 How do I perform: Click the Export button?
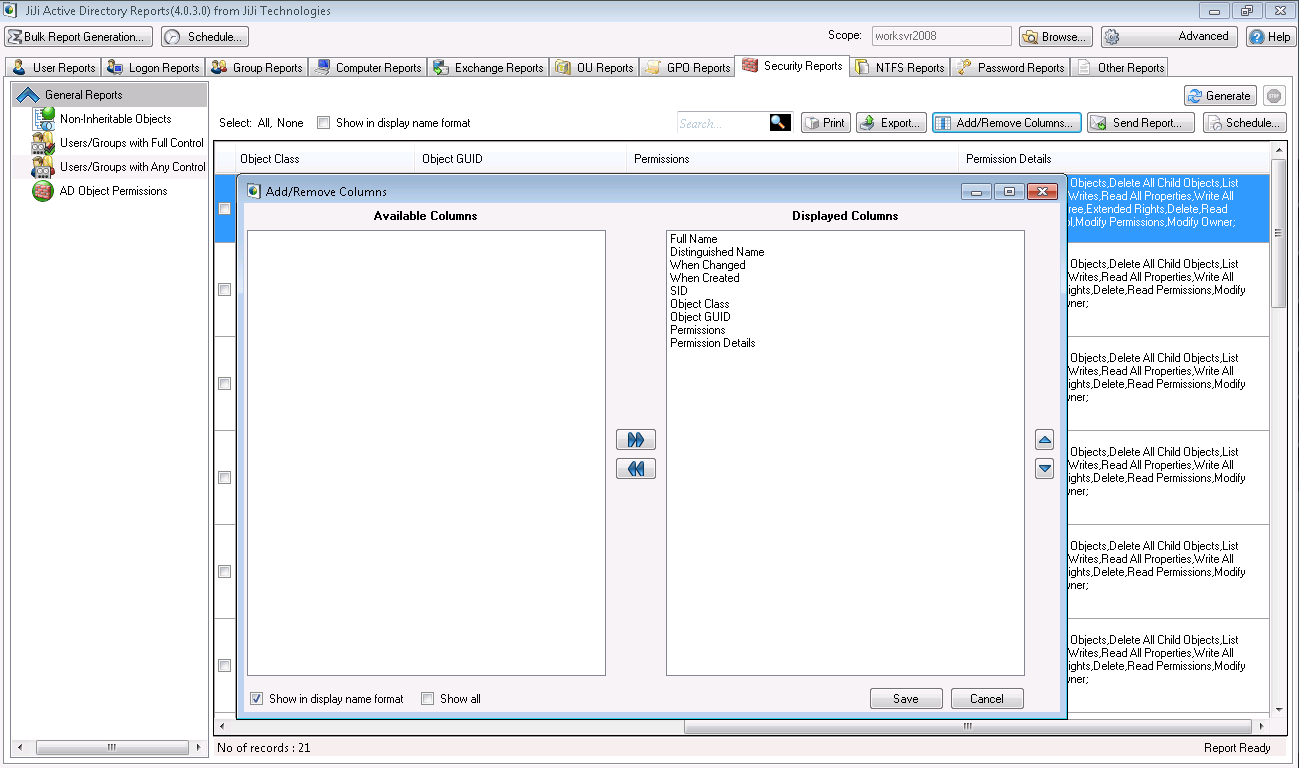coord(891,123)
